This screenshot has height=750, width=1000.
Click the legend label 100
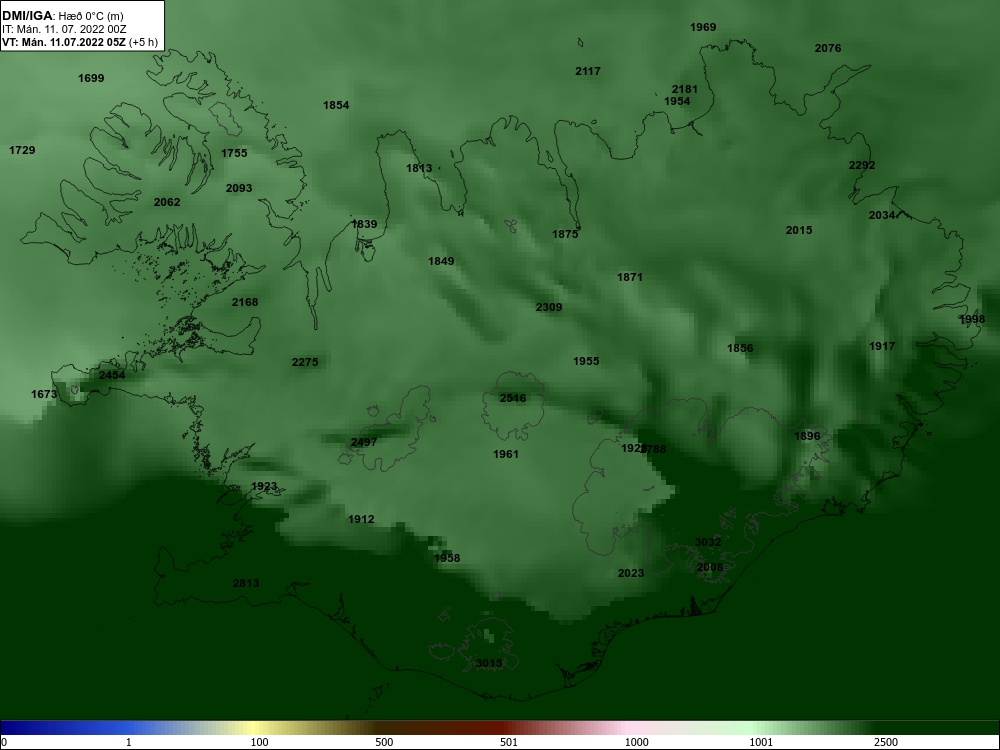click(260, 742)
